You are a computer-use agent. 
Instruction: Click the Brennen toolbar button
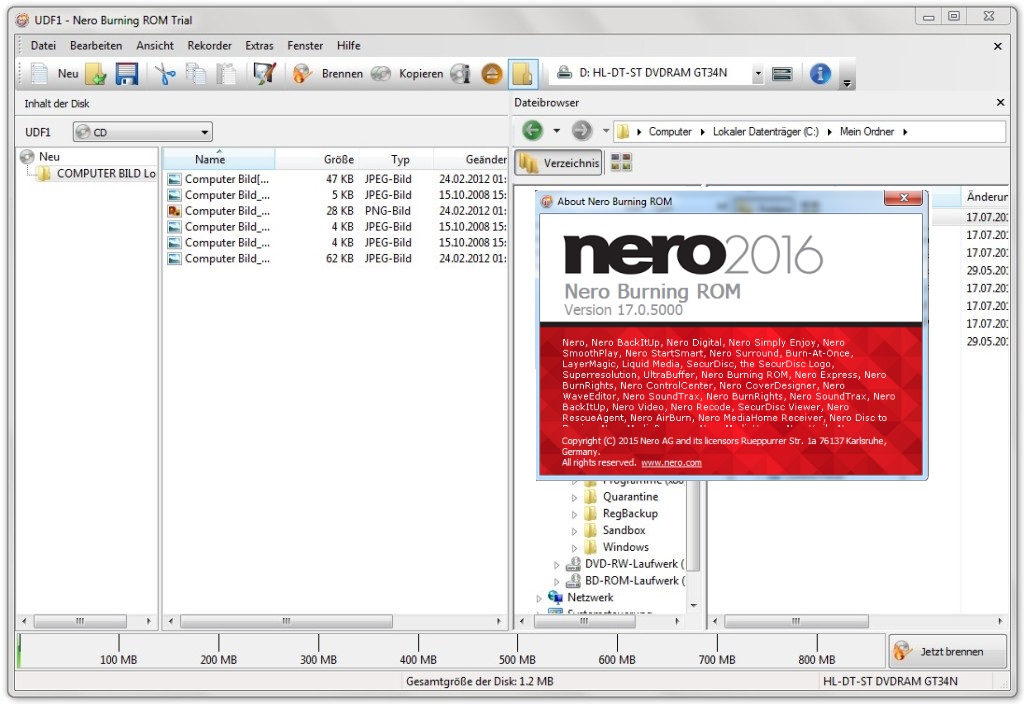pyautogui.click(x=342, y=74)
